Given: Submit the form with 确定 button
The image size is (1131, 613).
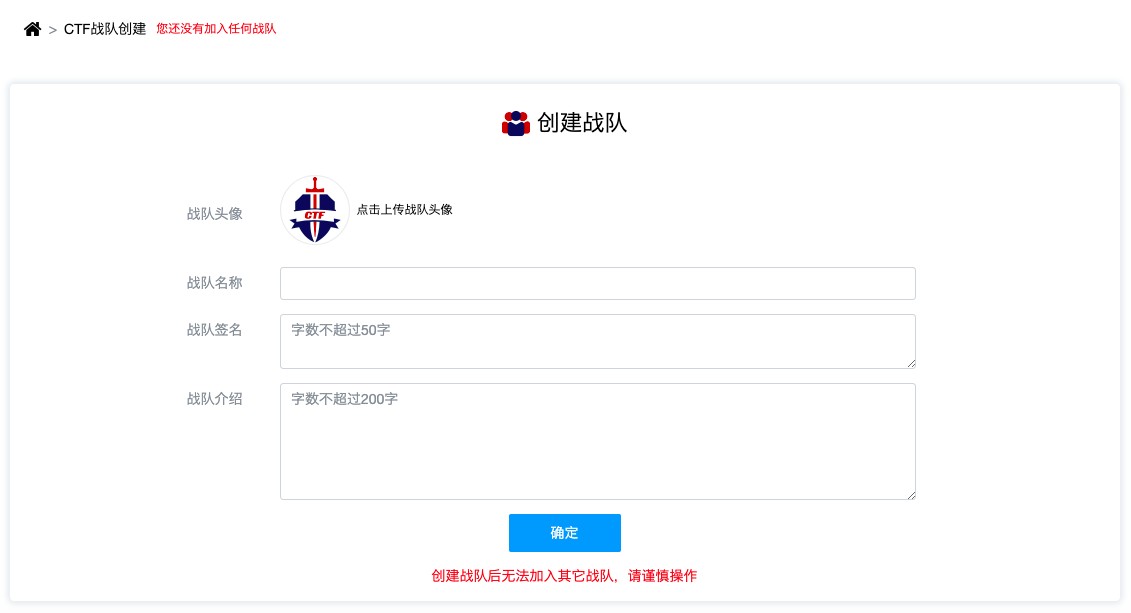Looking at the screenshot, I should click(565, 533).
